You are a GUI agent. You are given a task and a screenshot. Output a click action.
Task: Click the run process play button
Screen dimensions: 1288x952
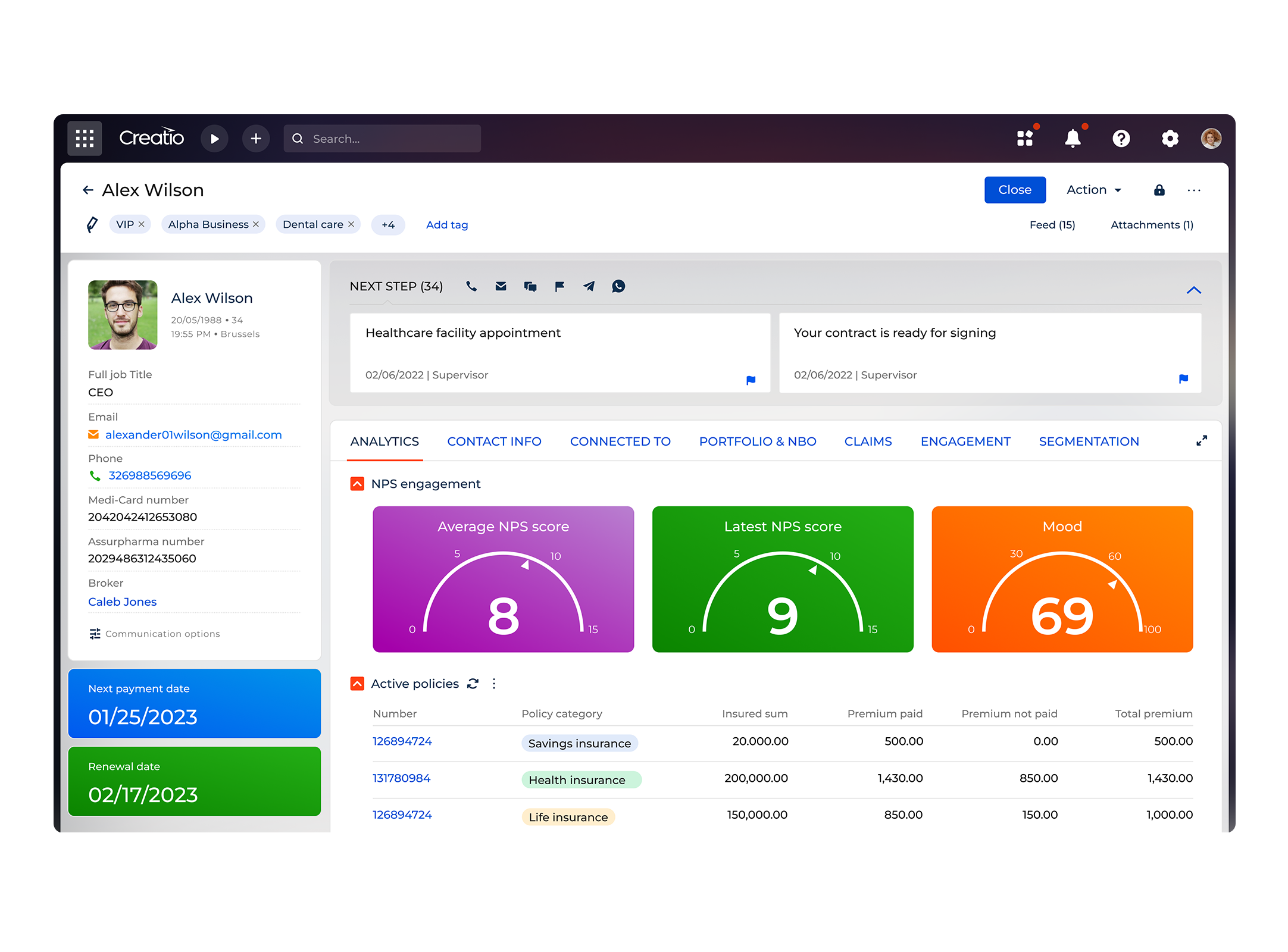click(214, 139)
